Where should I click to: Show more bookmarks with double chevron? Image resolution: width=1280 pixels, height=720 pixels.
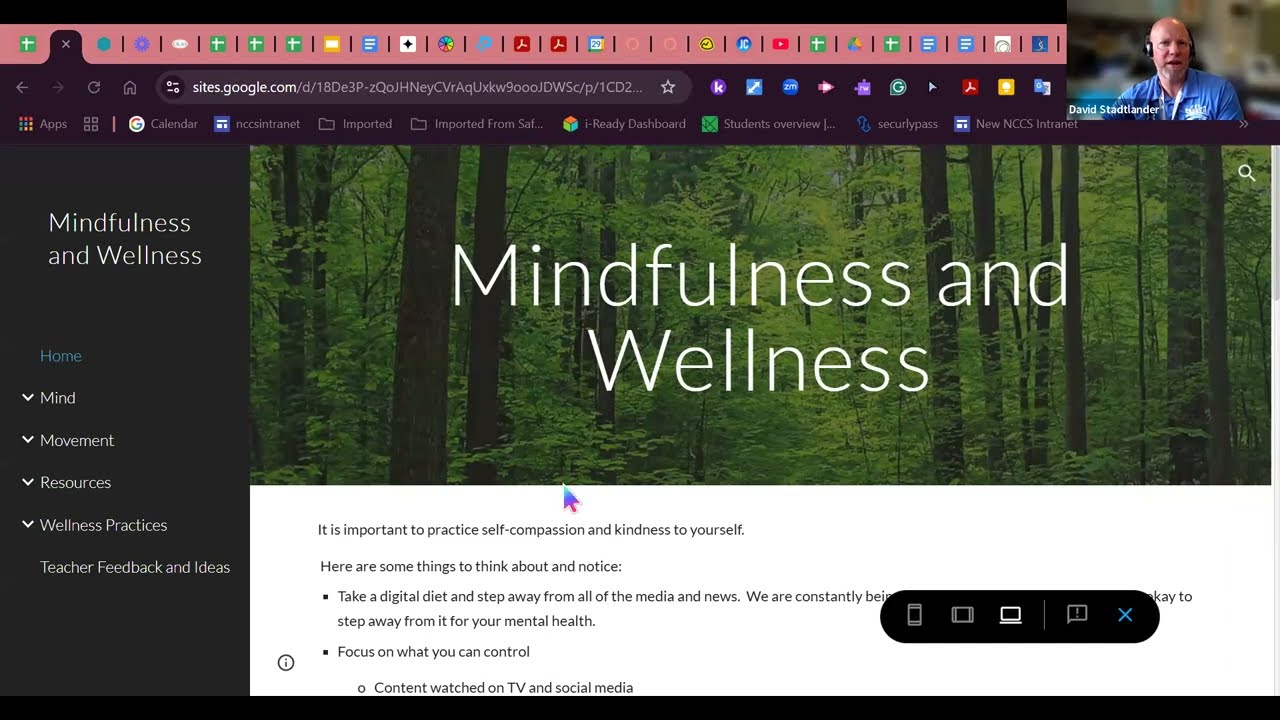(x=1243, y=124)
